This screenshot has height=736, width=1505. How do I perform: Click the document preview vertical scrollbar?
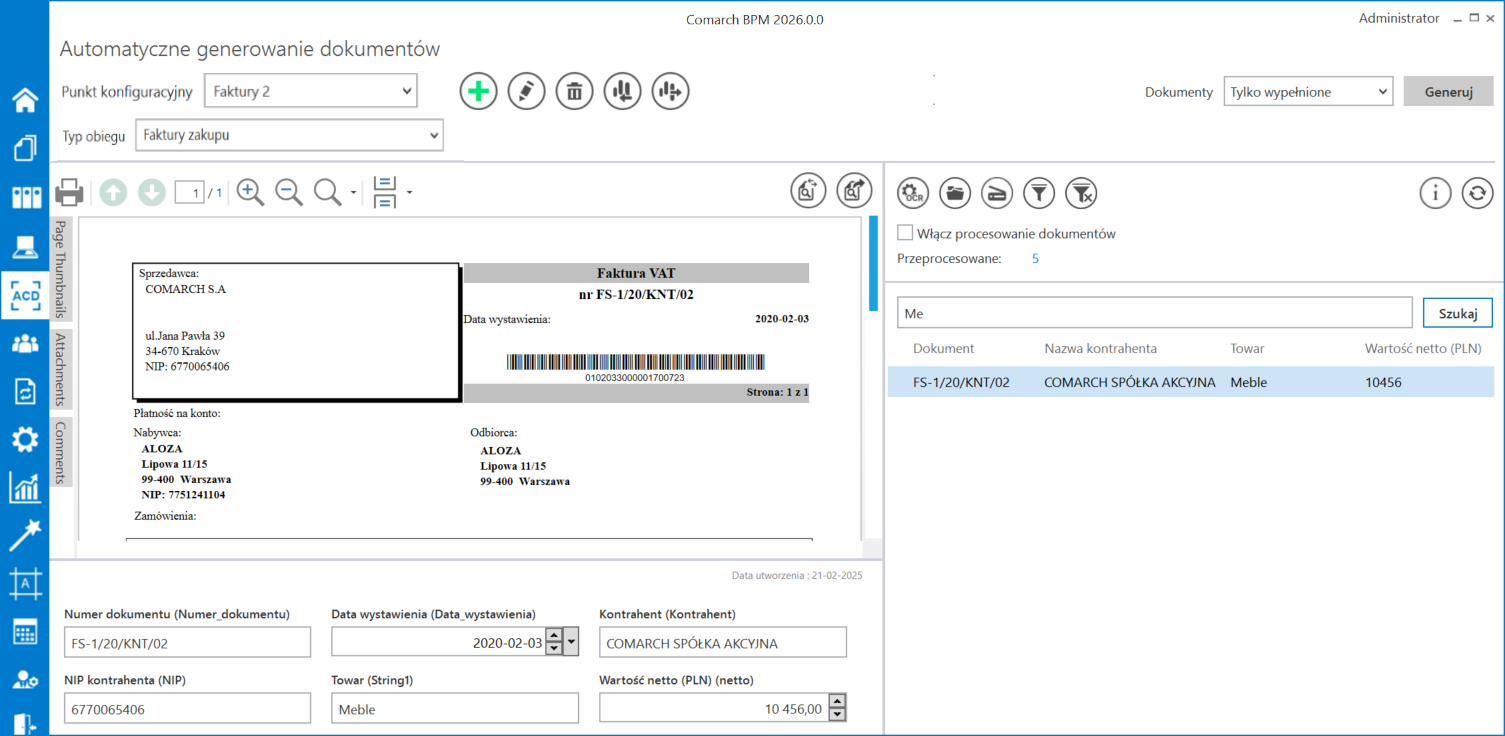(x=873, y=262)
